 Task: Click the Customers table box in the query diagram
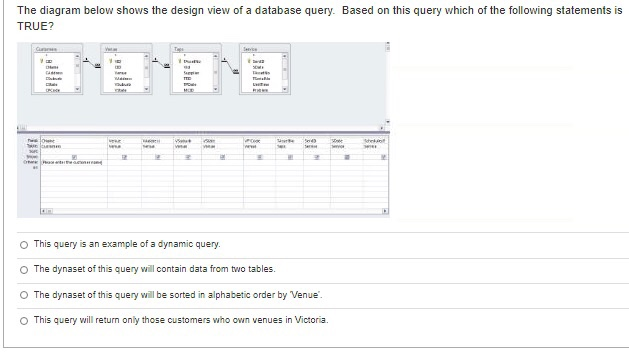(57, 69)
